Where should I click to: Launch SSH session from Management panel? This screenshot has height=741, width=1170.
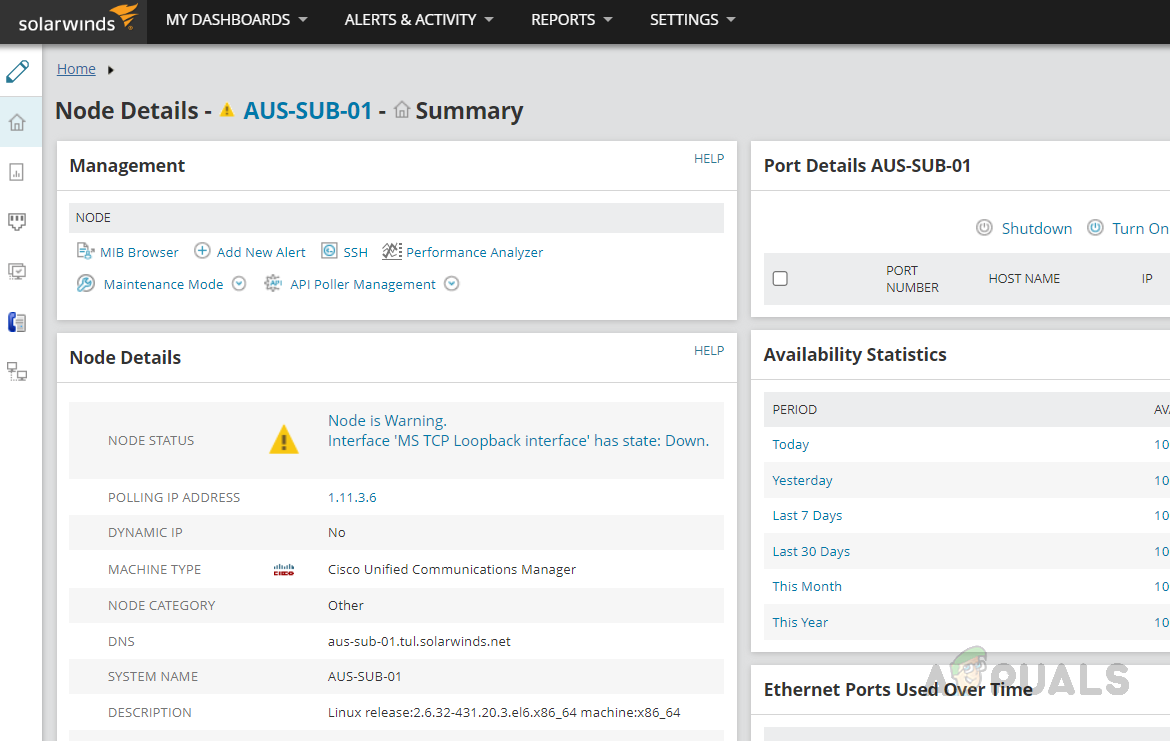coord(355,252)
